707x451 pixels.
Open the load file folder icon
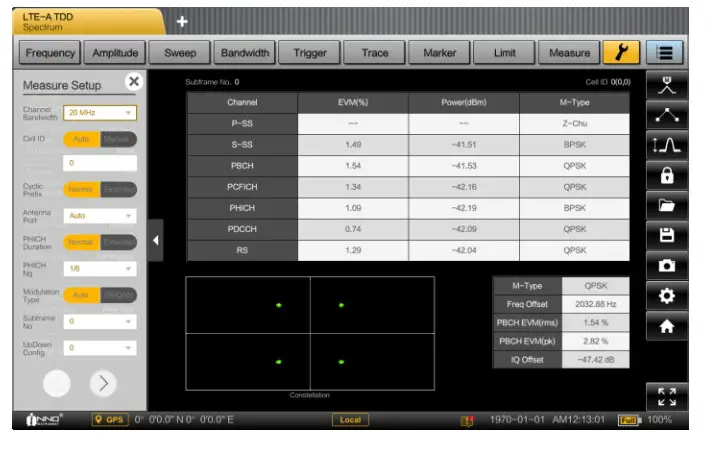pos(666,205)
